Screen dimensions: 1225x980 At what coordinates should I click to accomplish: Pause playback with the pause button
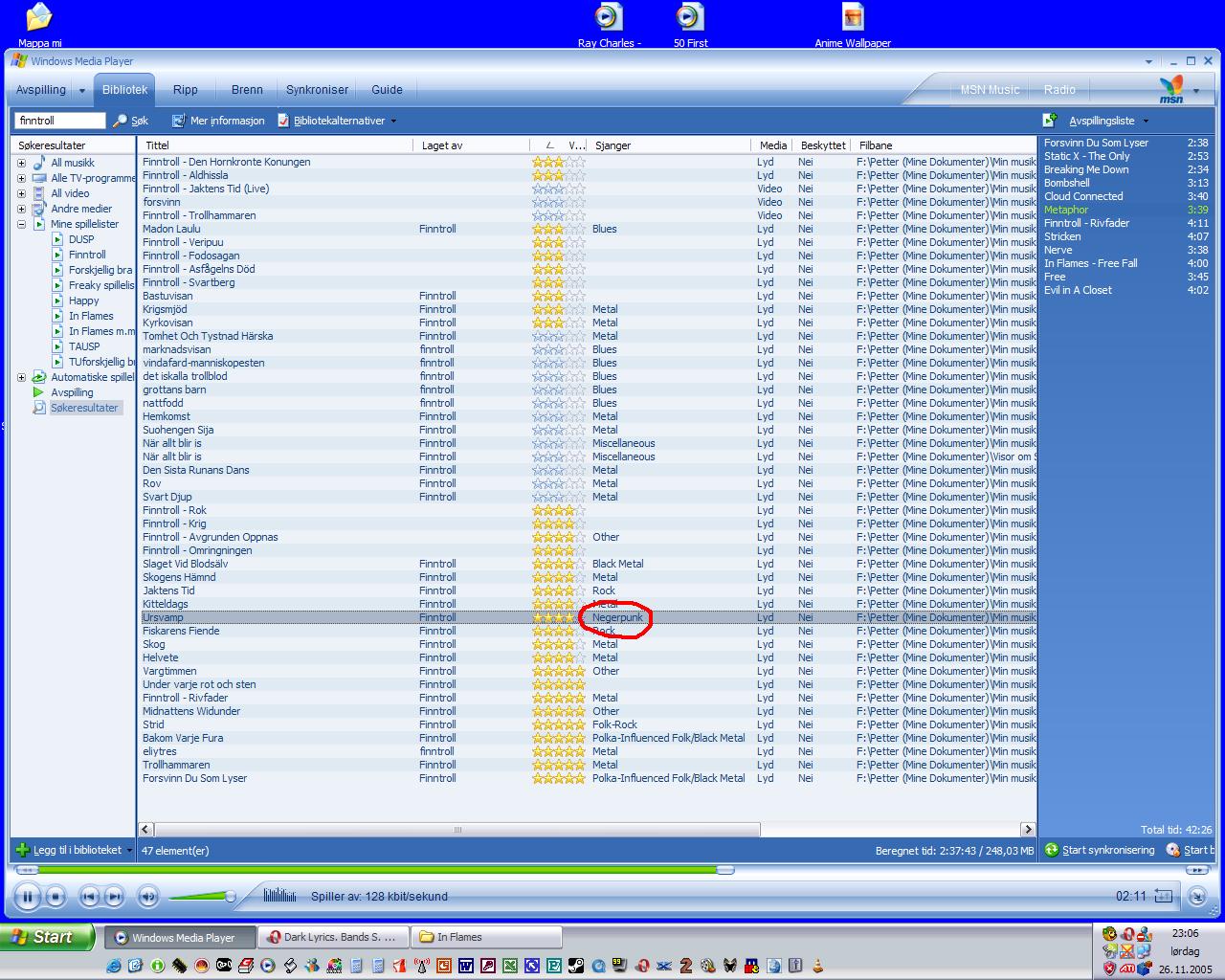pos(27,897)
